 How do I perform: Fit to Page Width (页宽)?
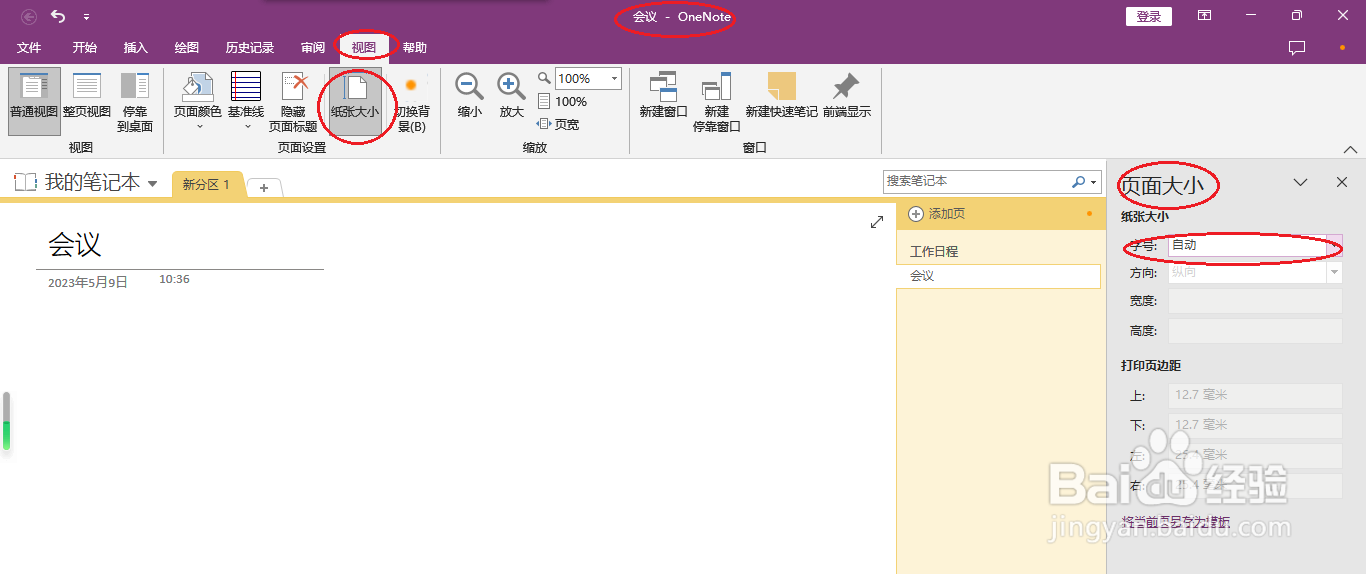point(558,124)
